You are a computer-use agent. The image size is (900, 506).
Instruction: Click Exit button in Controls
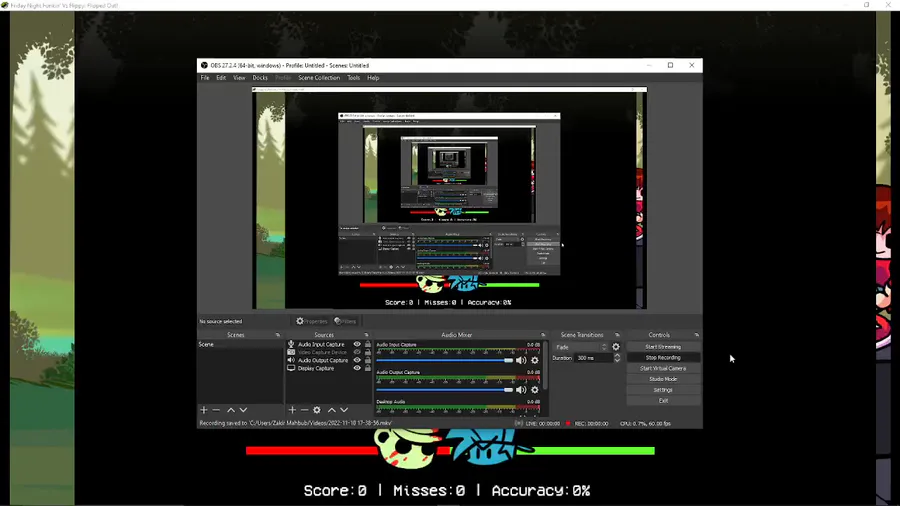point(663,400)
